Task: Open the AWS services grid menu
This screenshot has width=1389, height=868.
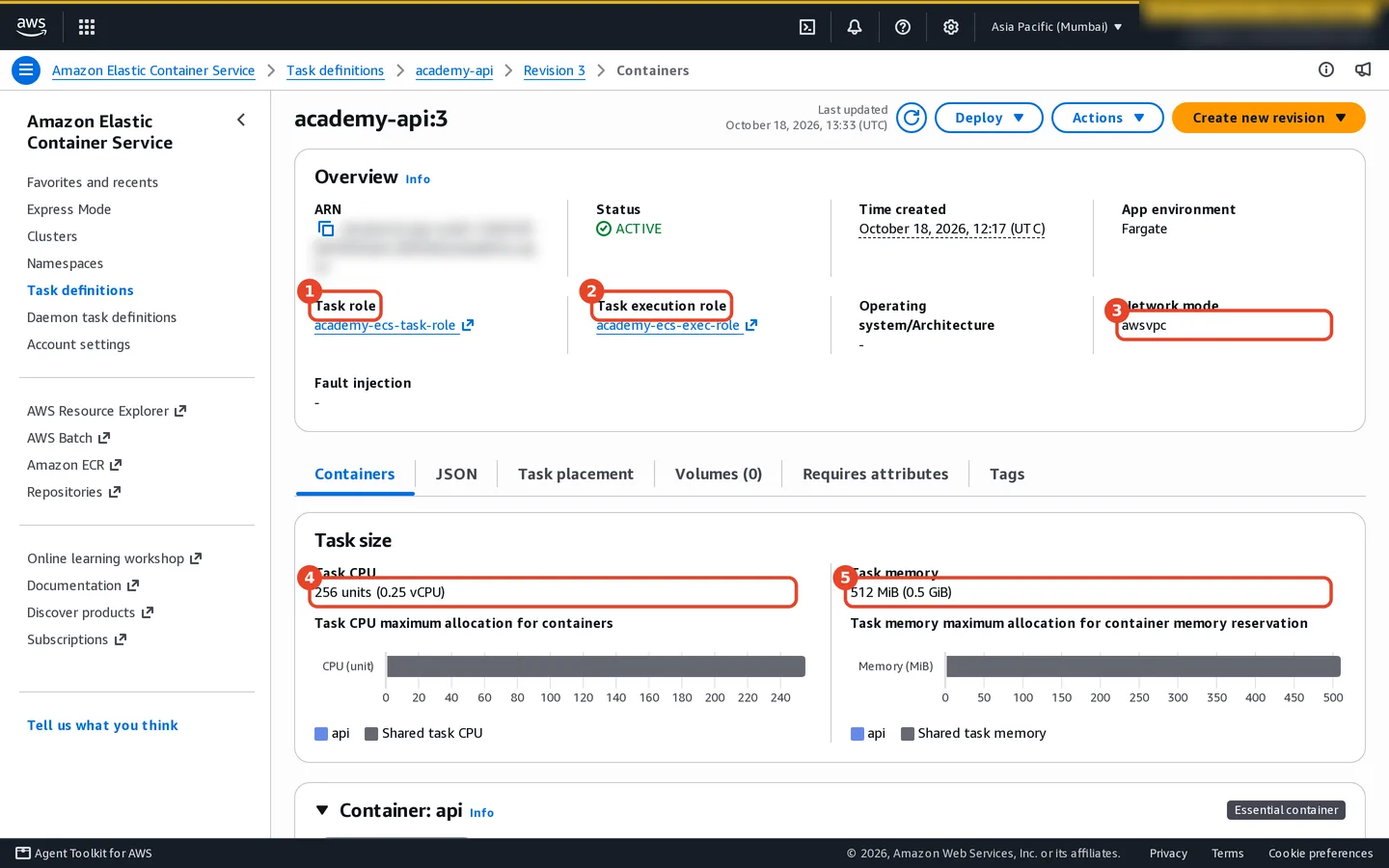Action: coord(87,27)
